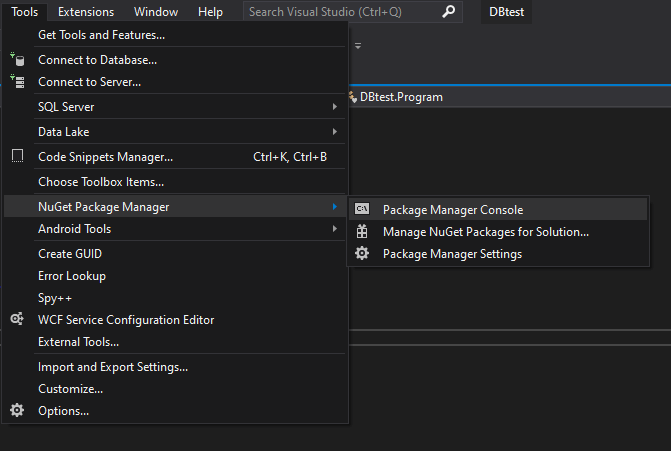Click the Package Manager Console icon
The height and width of the screenshot is (451, 671).
362,209
